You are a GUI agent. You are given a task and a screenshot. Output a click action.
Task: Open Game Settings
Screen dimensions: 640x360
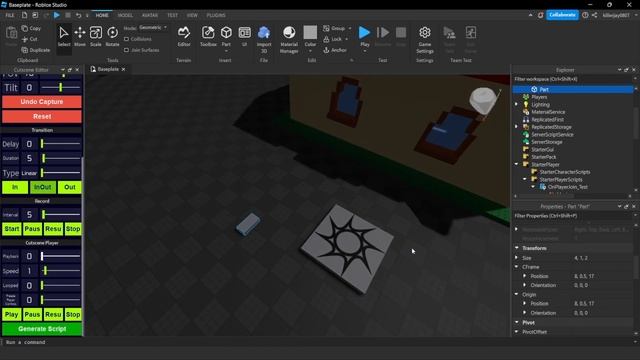[x=425, y=39]
